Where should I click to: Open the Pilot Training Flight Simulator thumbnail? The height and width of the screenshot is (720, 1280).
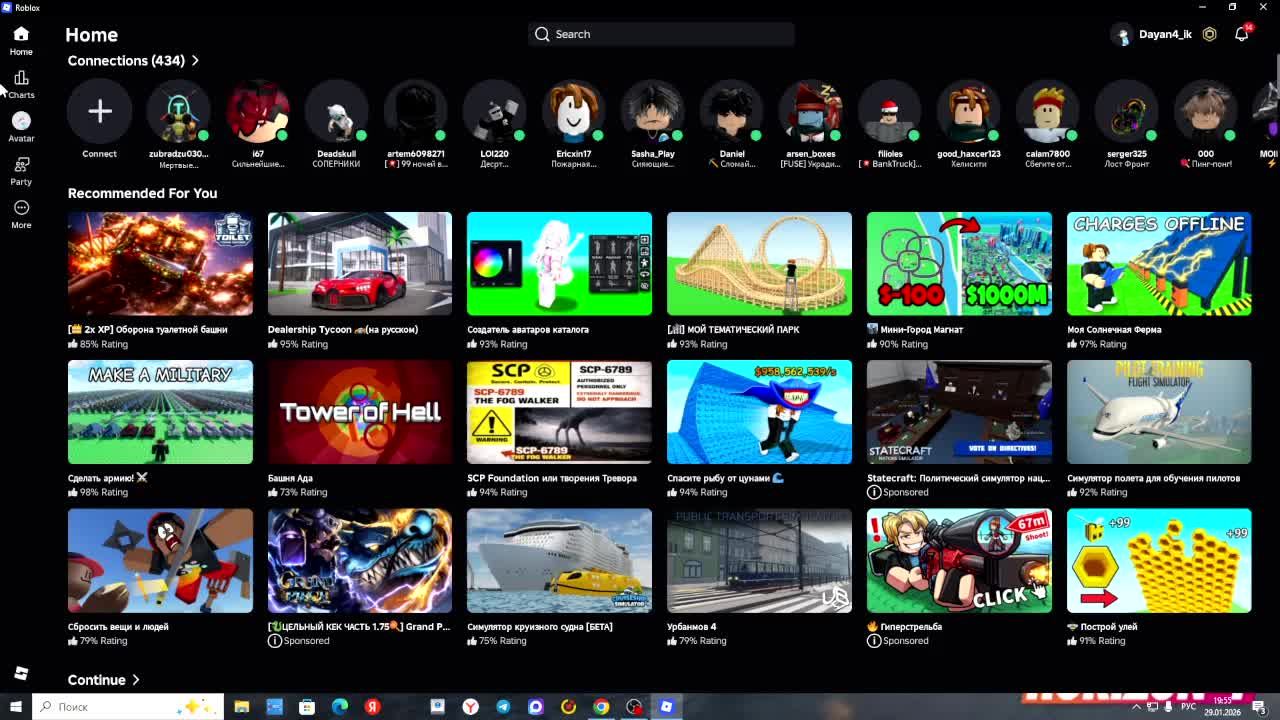pyautogui.click(x=1159, y=412)
